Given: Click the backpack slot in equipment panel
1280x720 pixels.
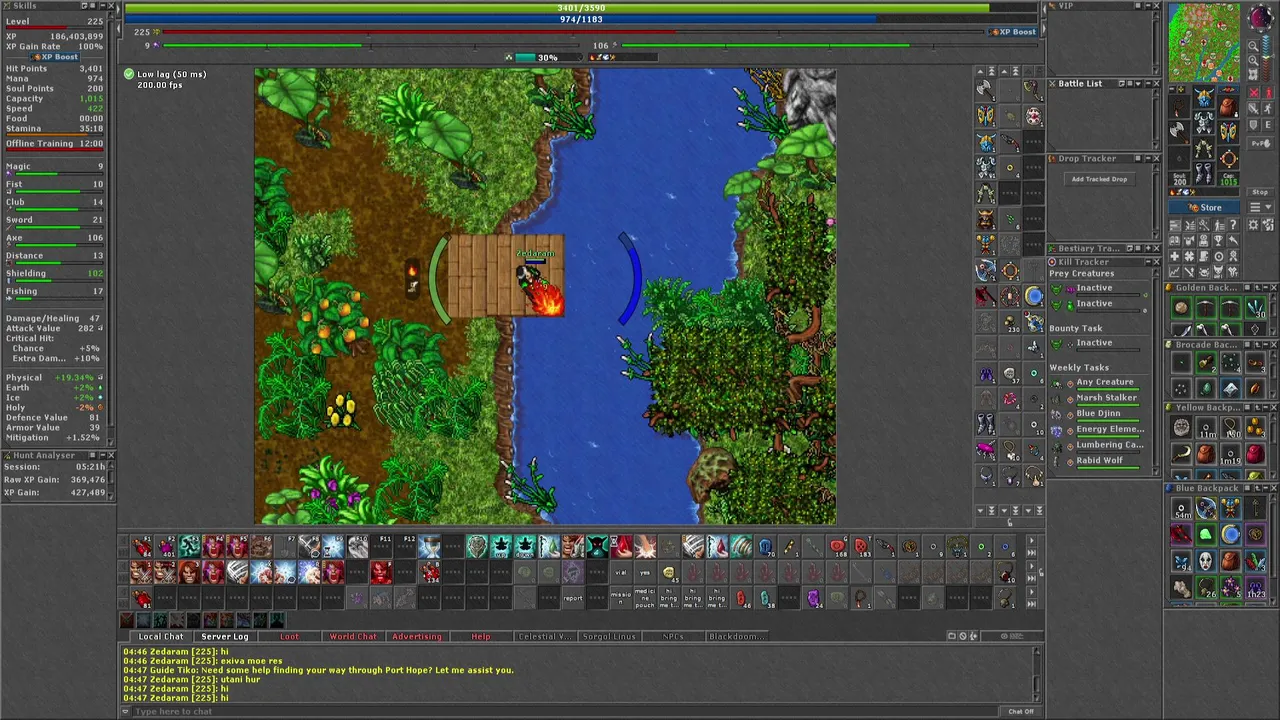Looking at the screenshot, I should tap(1228, 107).
